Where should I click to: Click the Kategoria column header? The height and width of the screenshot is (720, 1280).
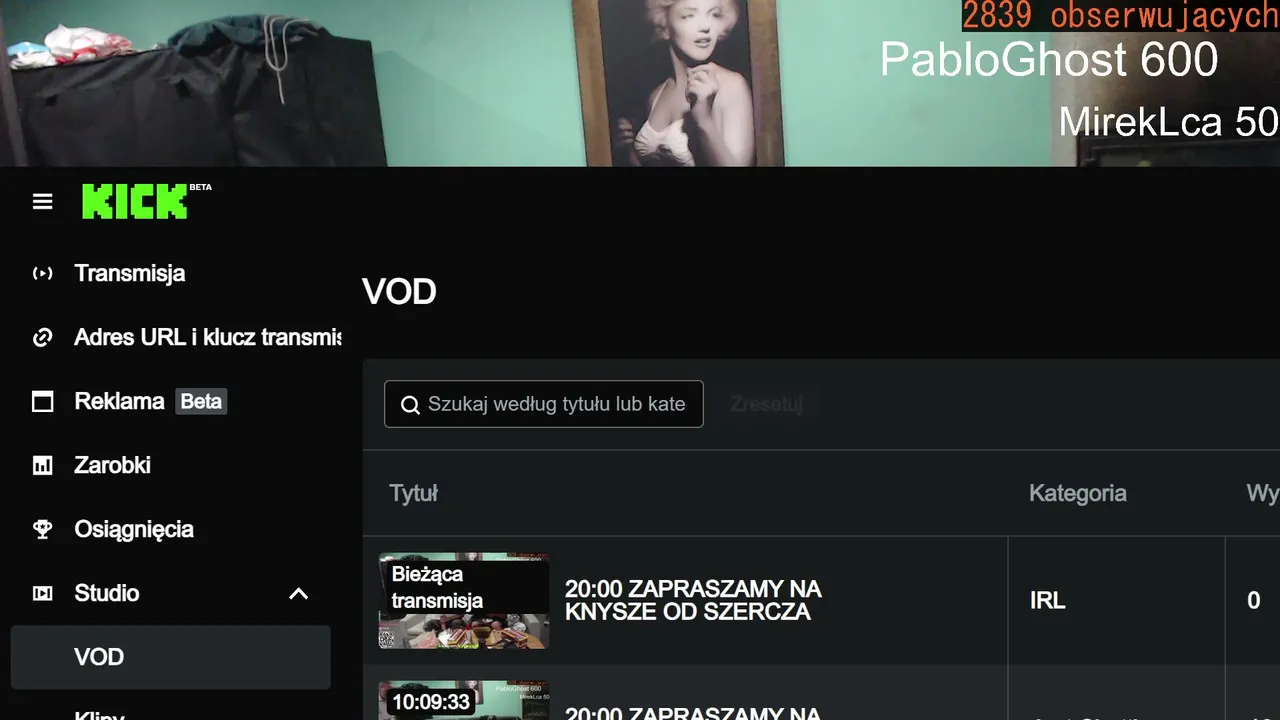coord(1078,493)
